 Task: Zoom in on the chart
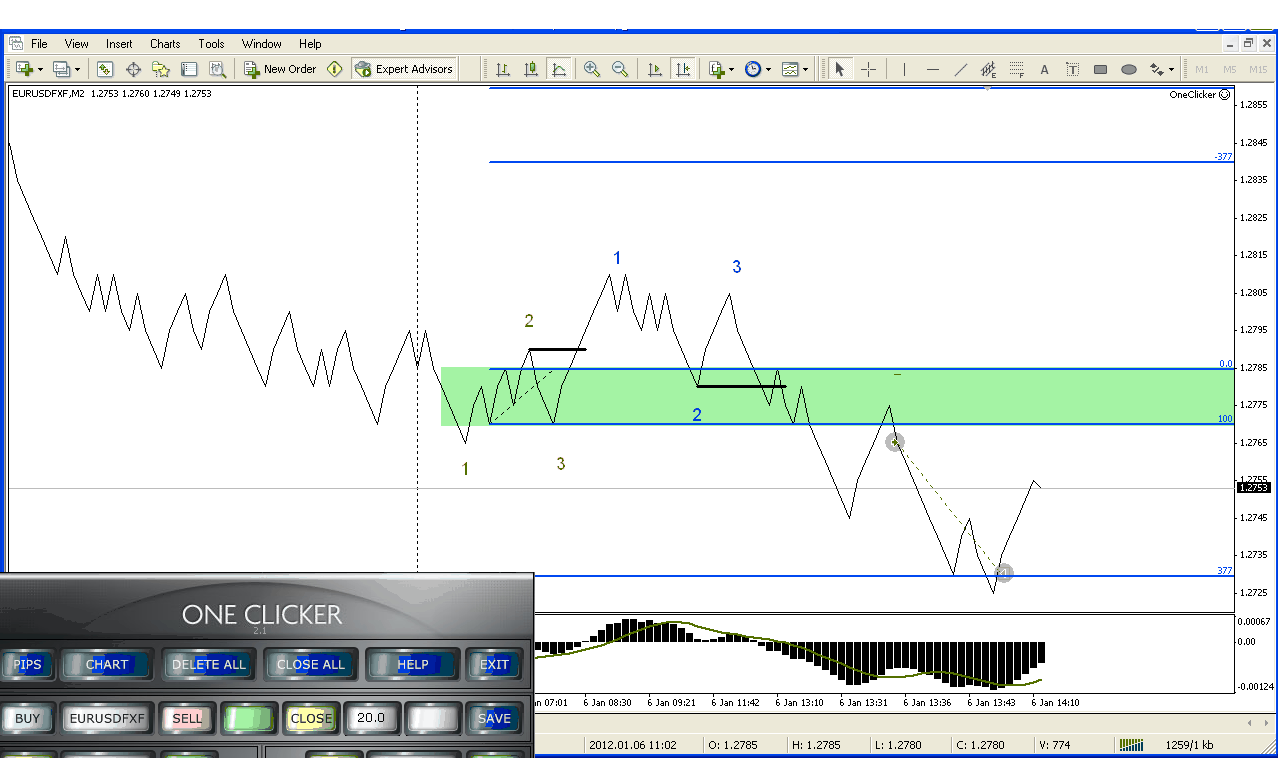pyautogui.click(x=592, y=69)
